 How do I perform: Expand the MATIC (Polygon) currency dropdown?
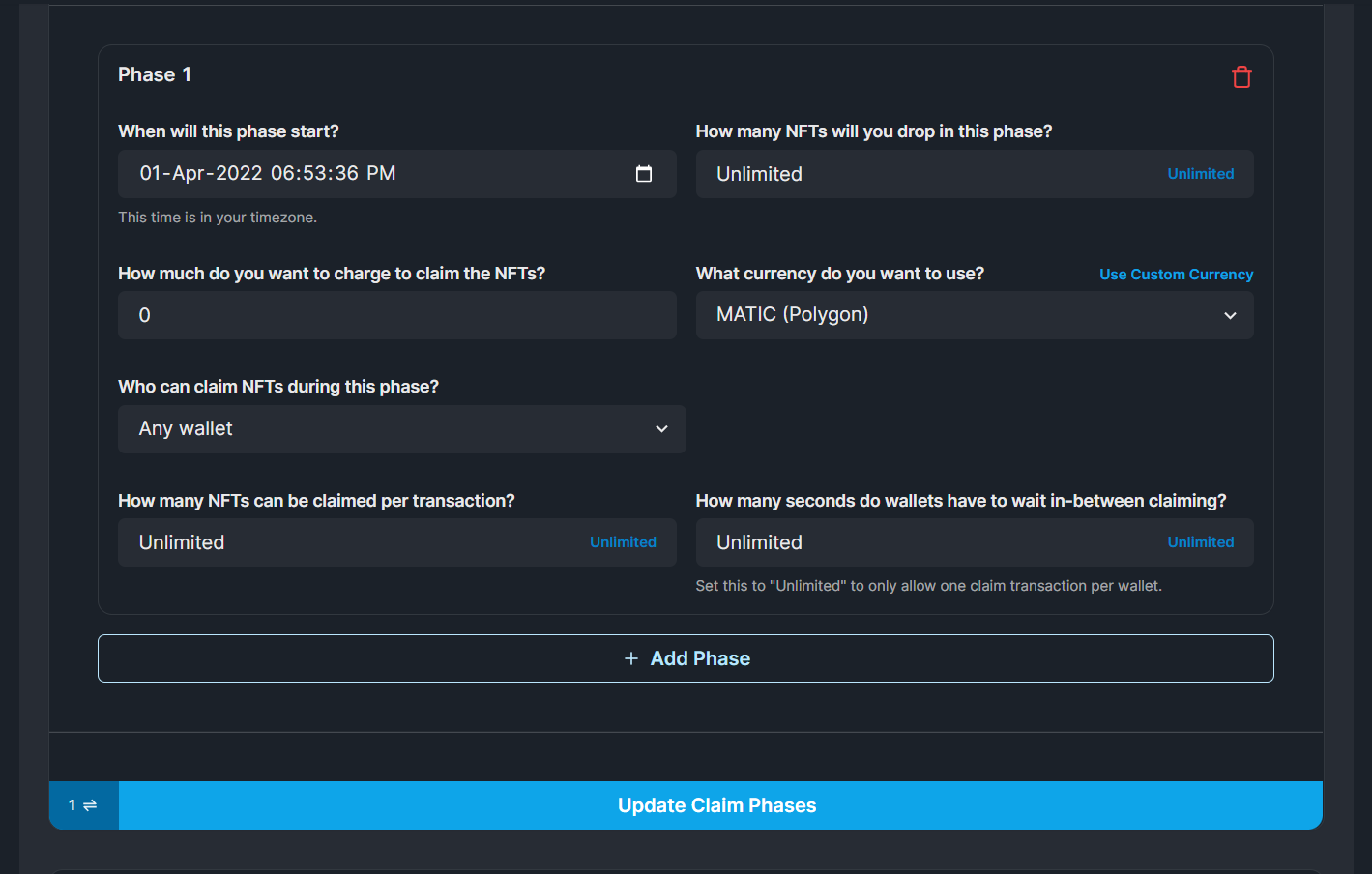(x=975, y=315)
